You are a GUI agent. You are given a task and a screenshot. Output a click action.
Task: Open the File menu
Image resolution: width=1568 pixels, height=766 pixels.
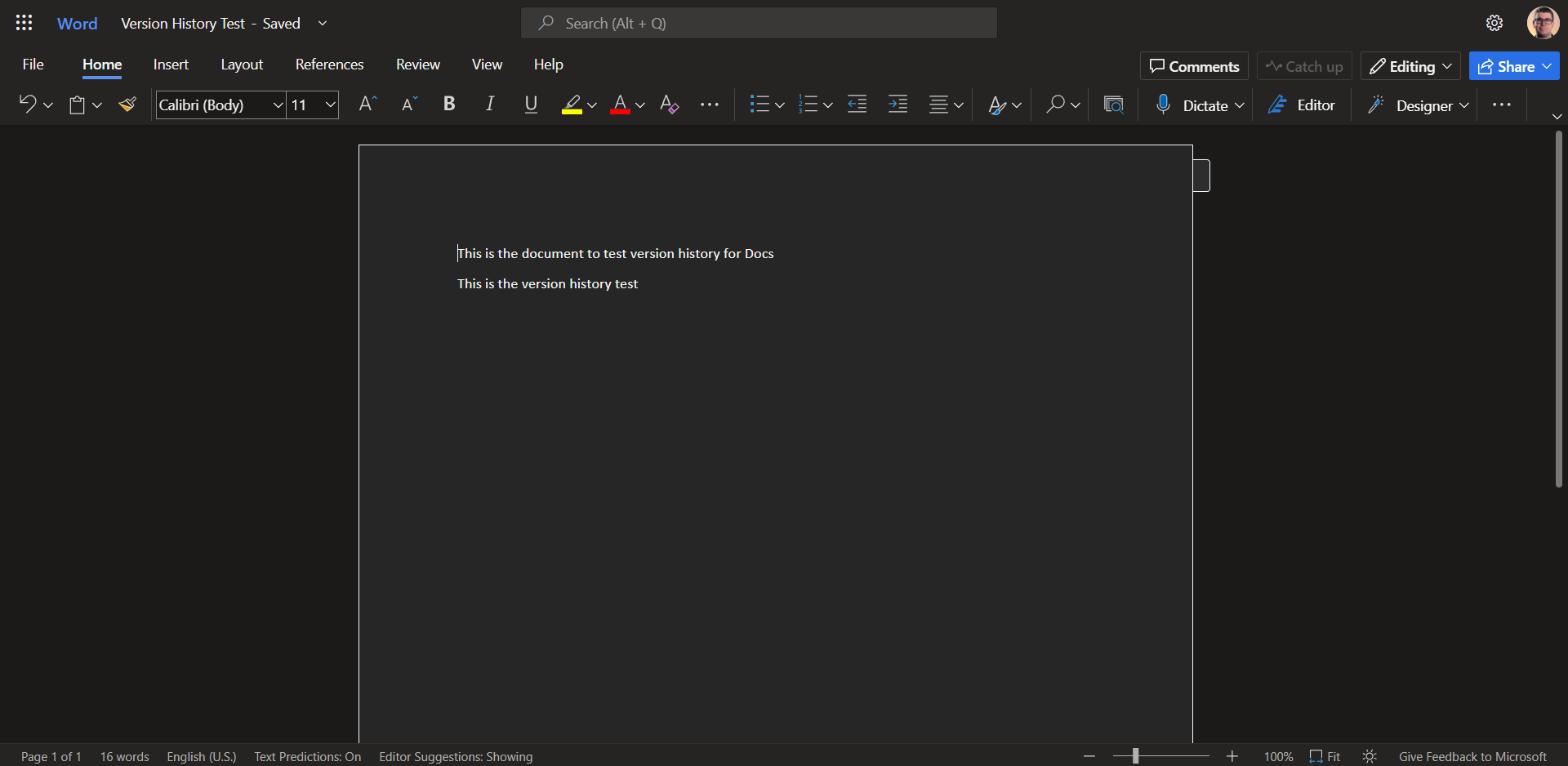tap(33, 64)
